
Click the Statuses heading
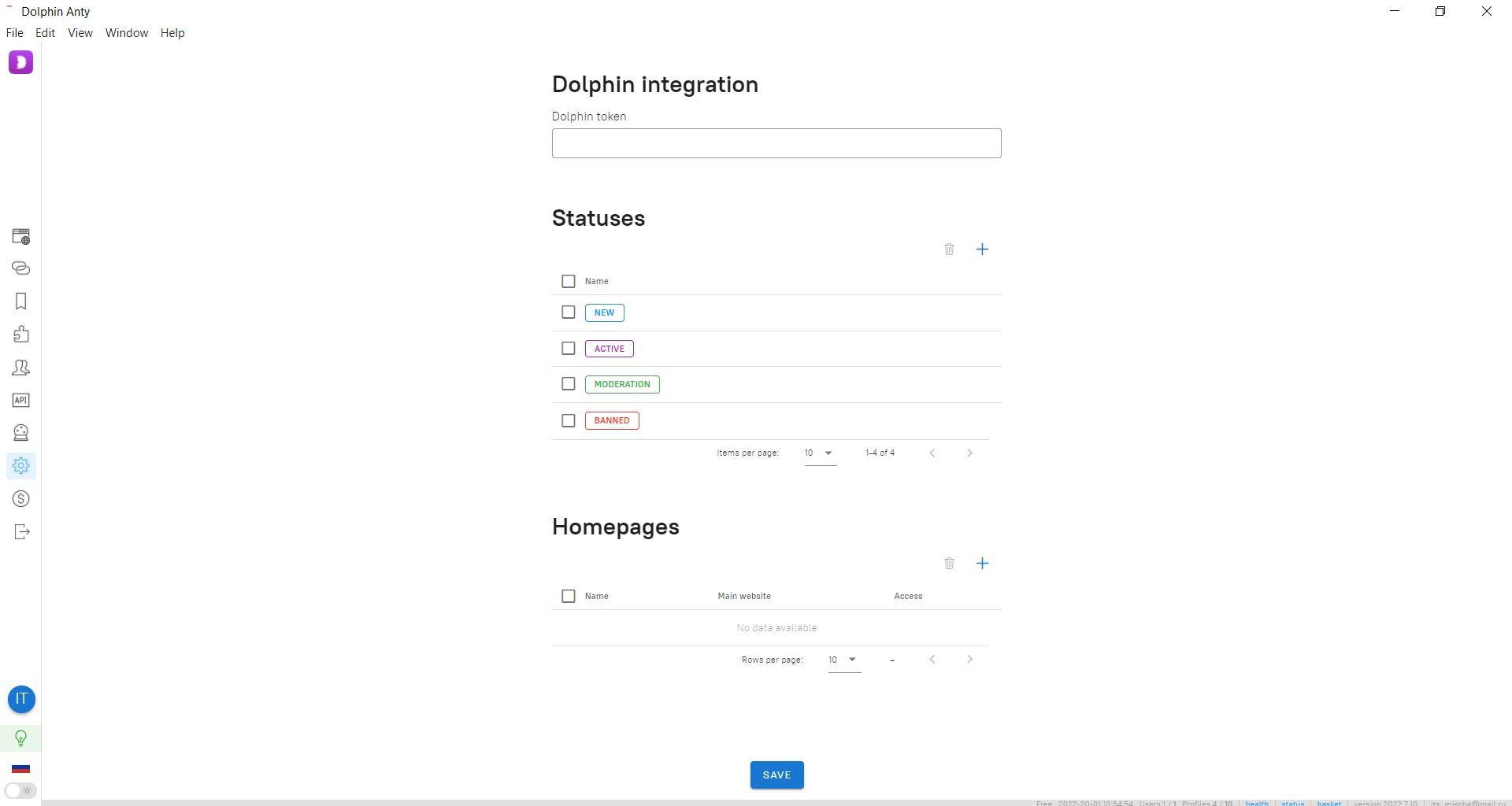[x=598, y=218]
